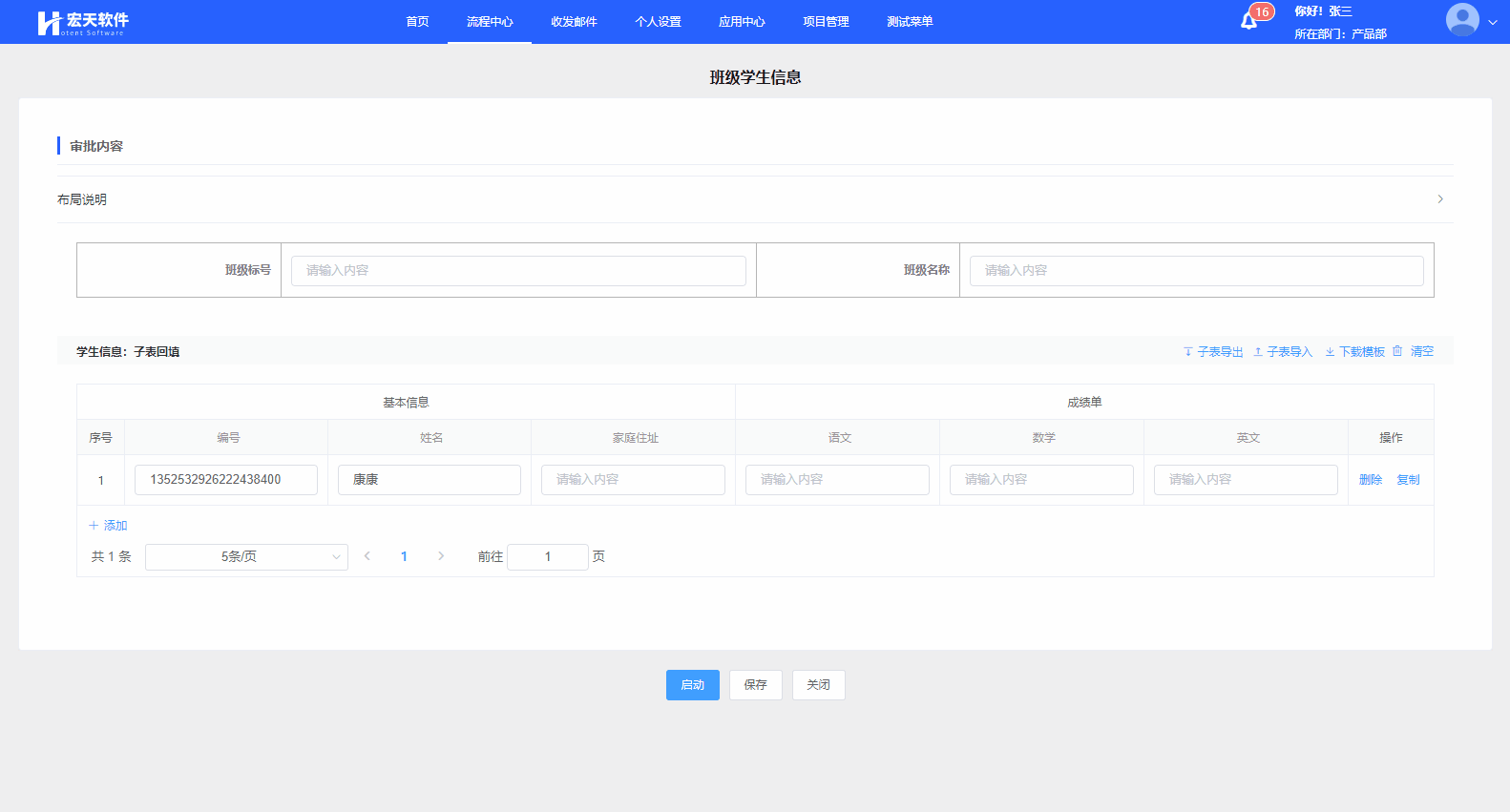Image resolution: width=1510 pixels, height=812 pixels.
Task: Click 子表导出 export icon
Action: pyautogui.click(x=1188, y=352)
